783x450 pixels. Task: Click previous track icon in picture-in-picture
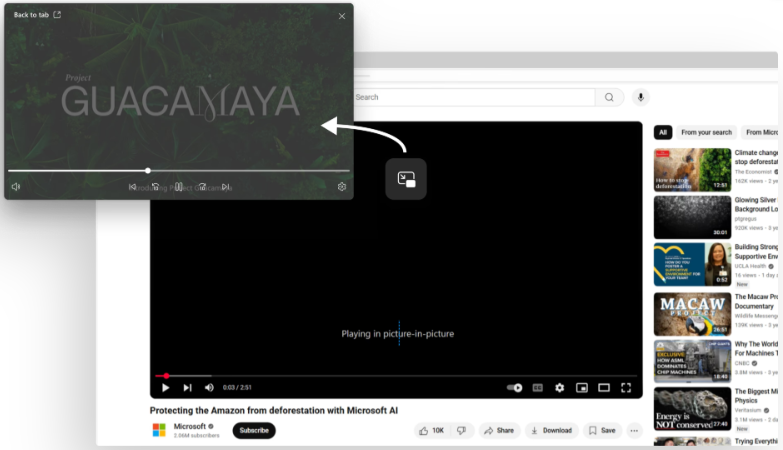point(132,187)
